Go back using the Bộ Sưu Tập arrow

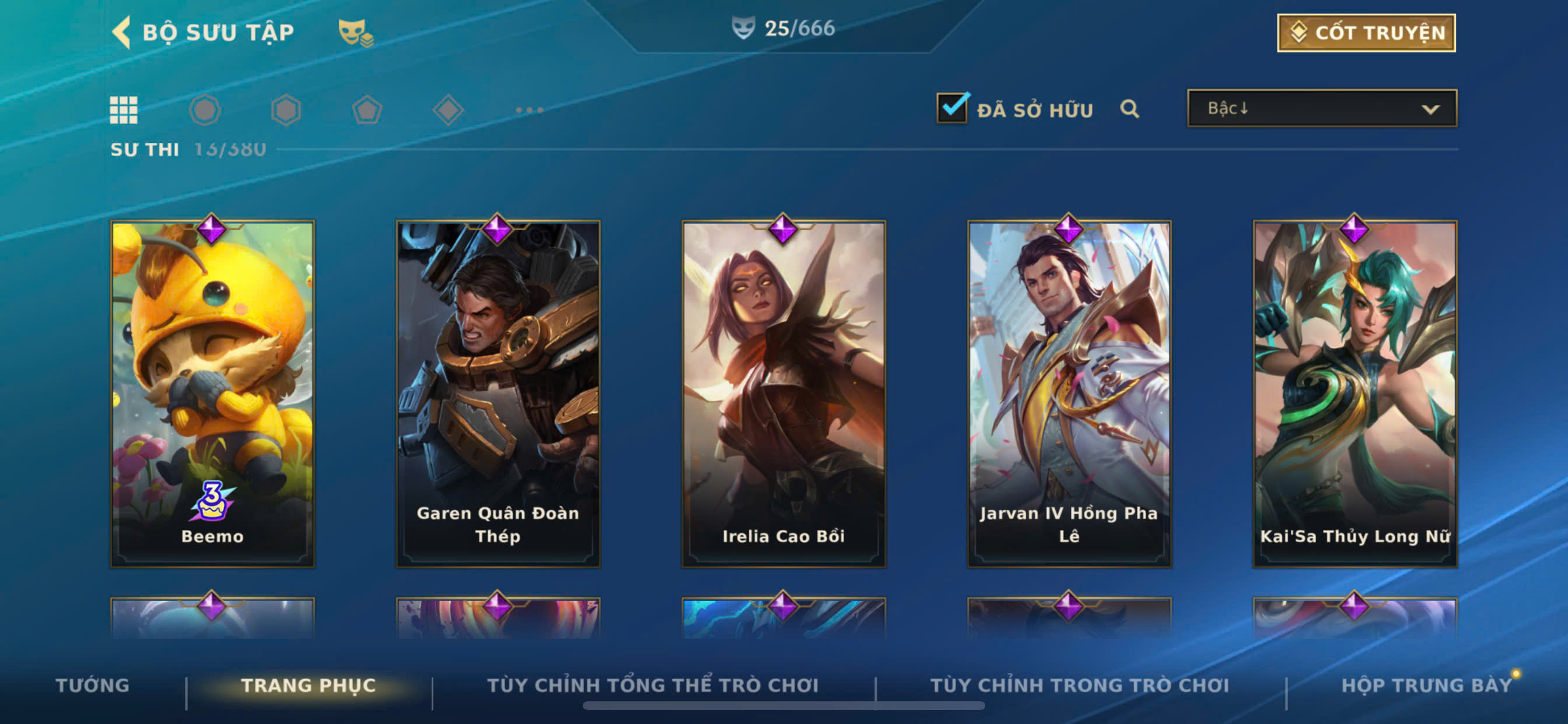(122, 31)
